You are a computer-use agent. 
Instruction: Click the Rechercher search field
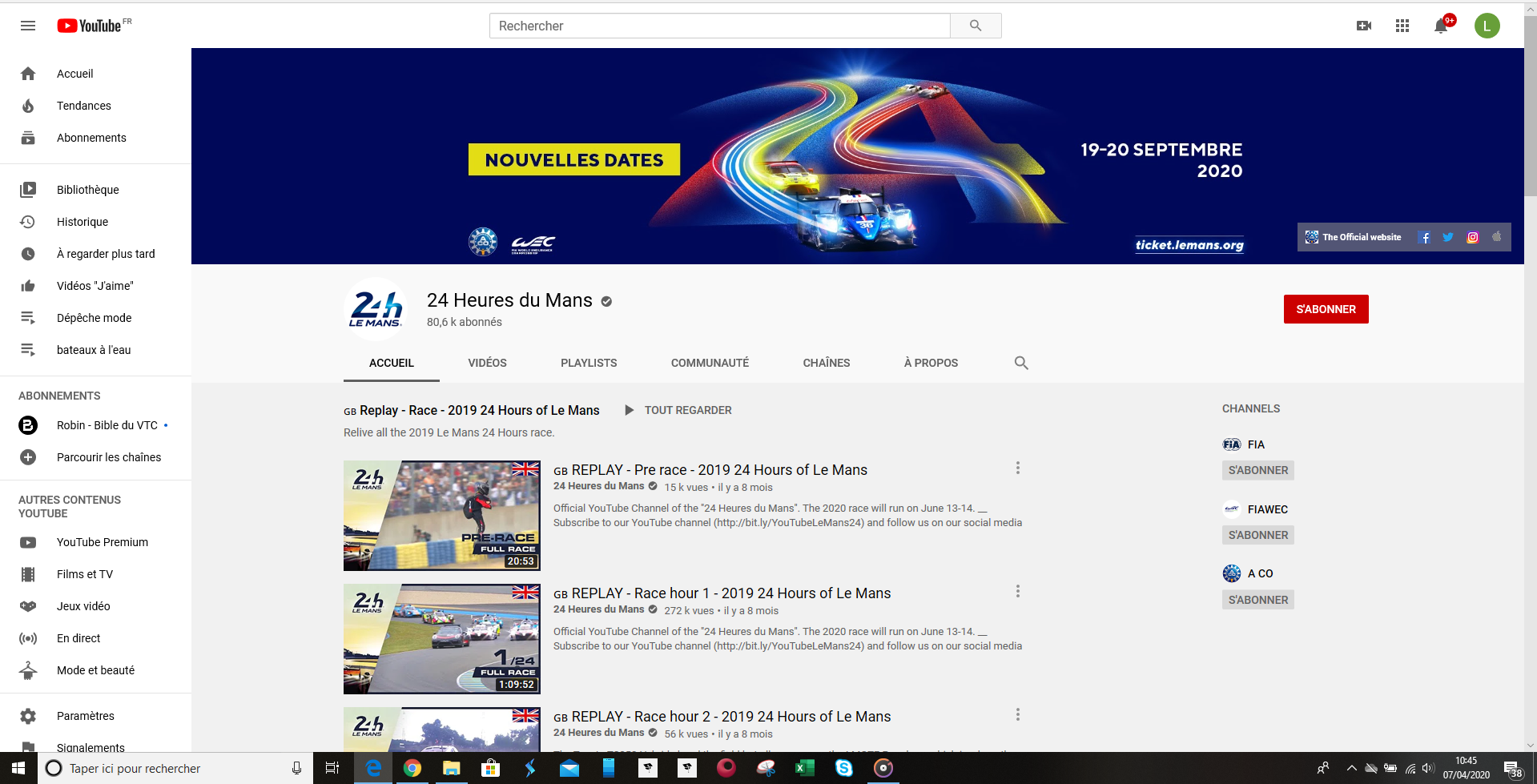pyautogui.click(x=719, y=26)
